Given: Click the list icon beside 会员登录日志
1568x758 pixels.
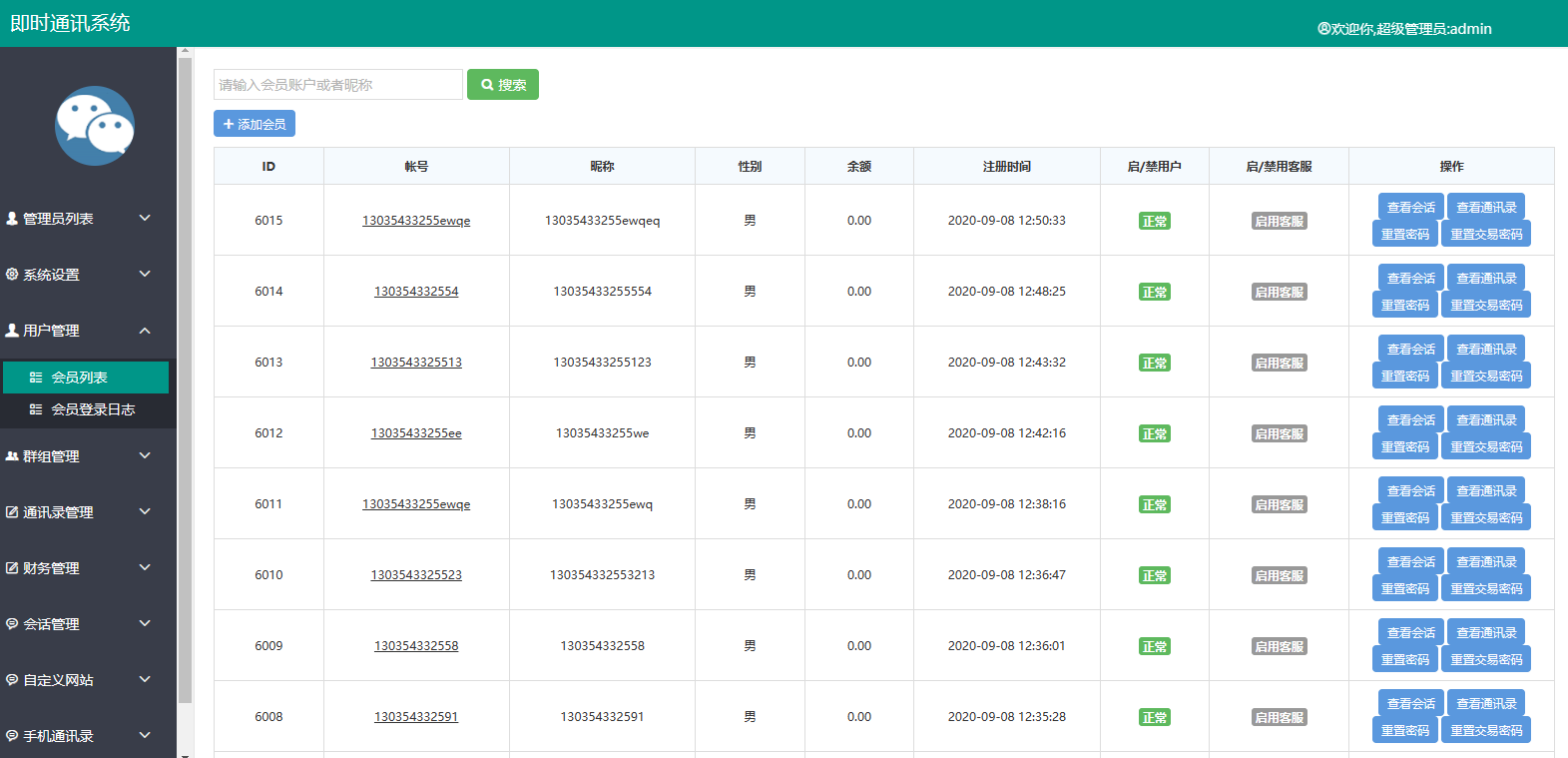Looking at the screenshot, I should click(x=36, y=409).
